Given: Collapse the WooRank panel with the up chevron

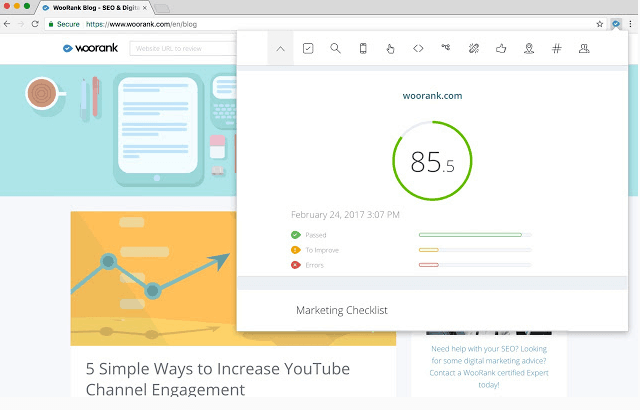Looking at the screenshot, I should [x=280, y=49].
